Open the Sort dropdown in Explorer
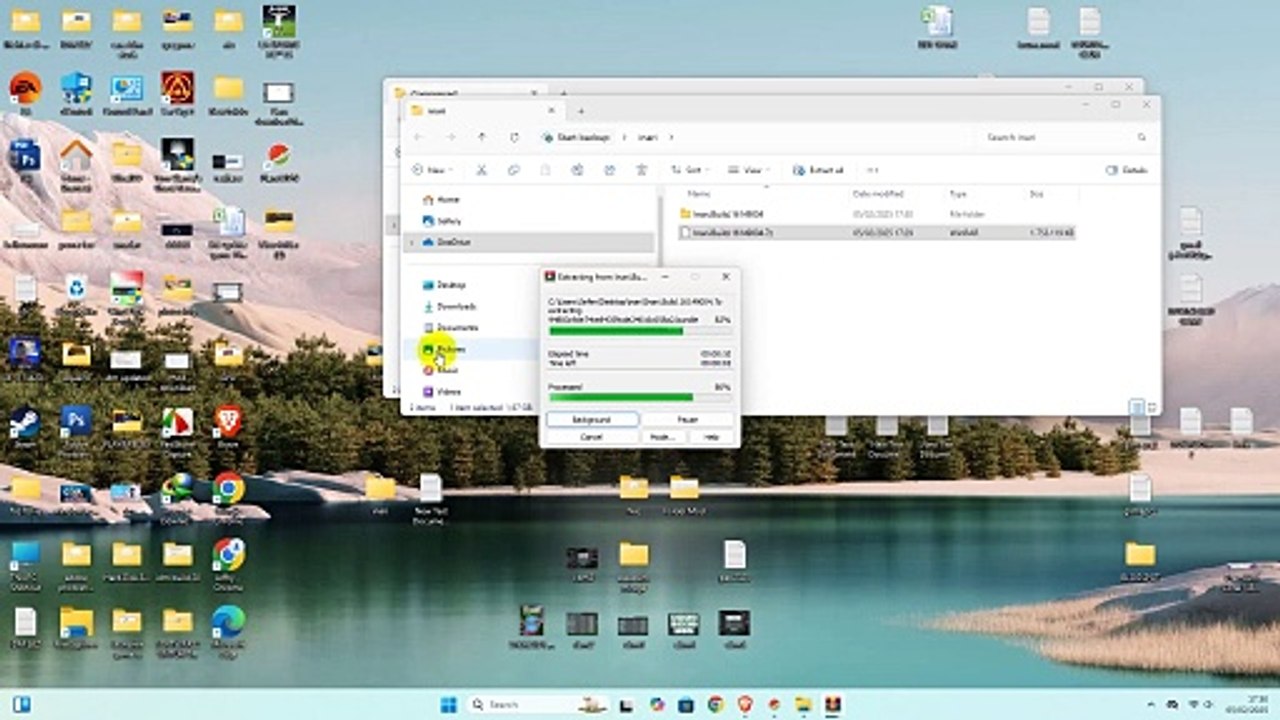The image size is (1280, 720). pyautogui.click(x=689, y=170)
